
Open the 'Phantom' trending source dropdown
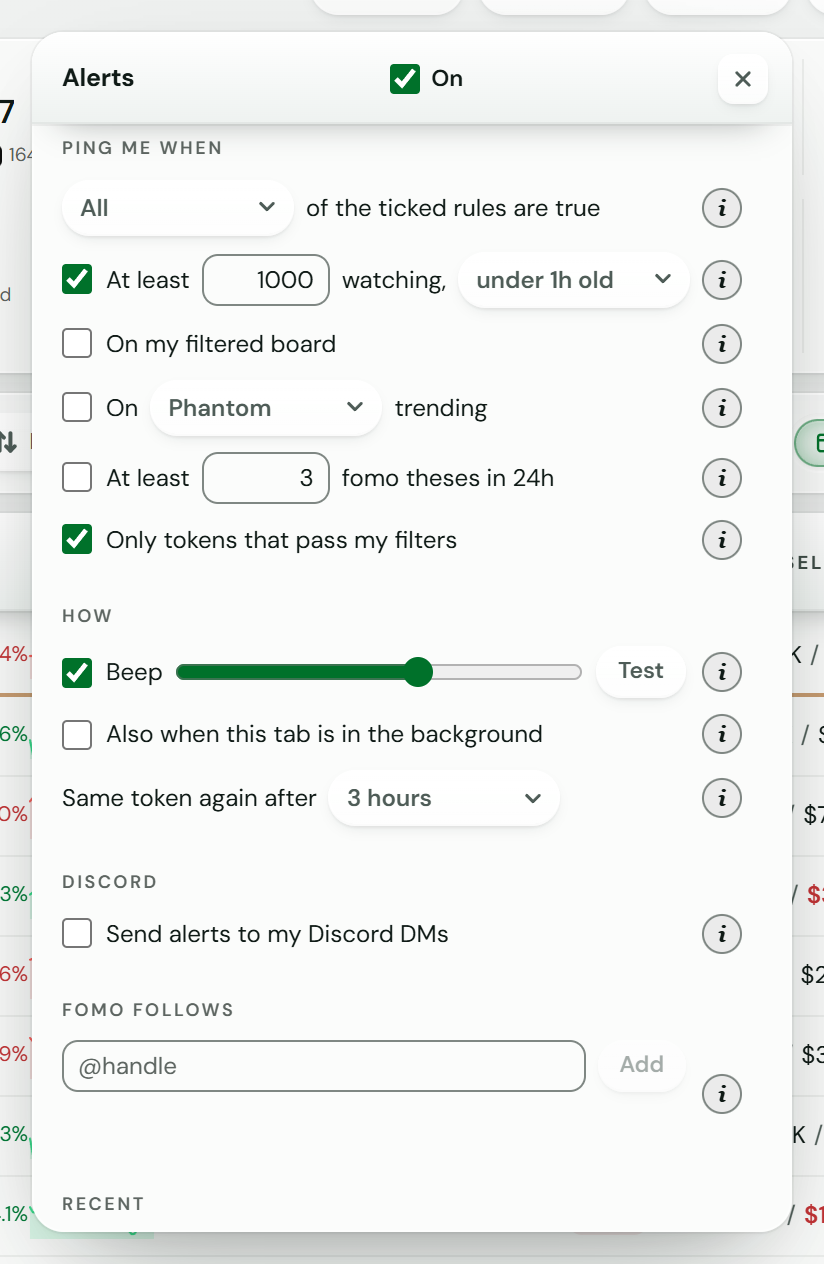pos(266,408)
